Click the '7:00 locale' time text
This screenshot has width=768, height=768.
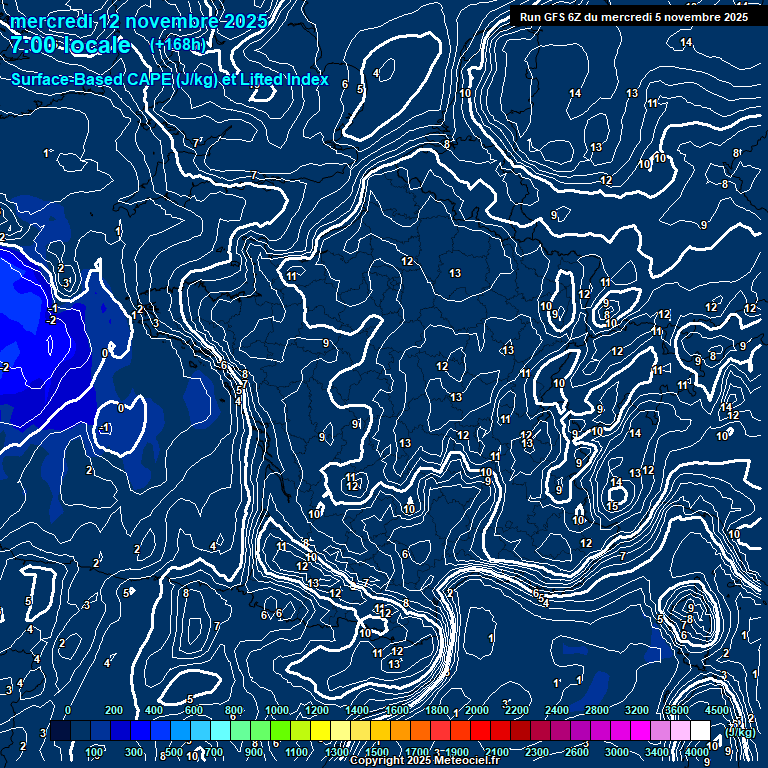pos(70,45)
